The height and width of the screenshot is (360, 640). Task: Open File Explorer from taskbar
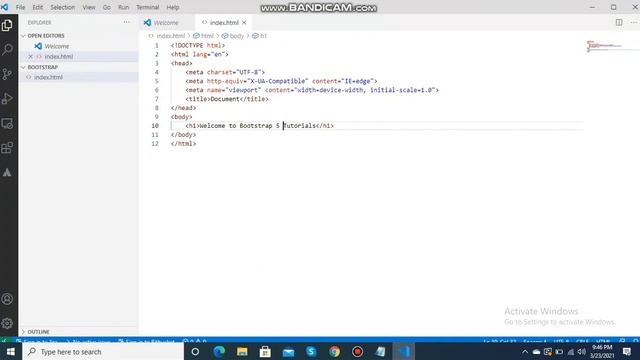(242, 351)
